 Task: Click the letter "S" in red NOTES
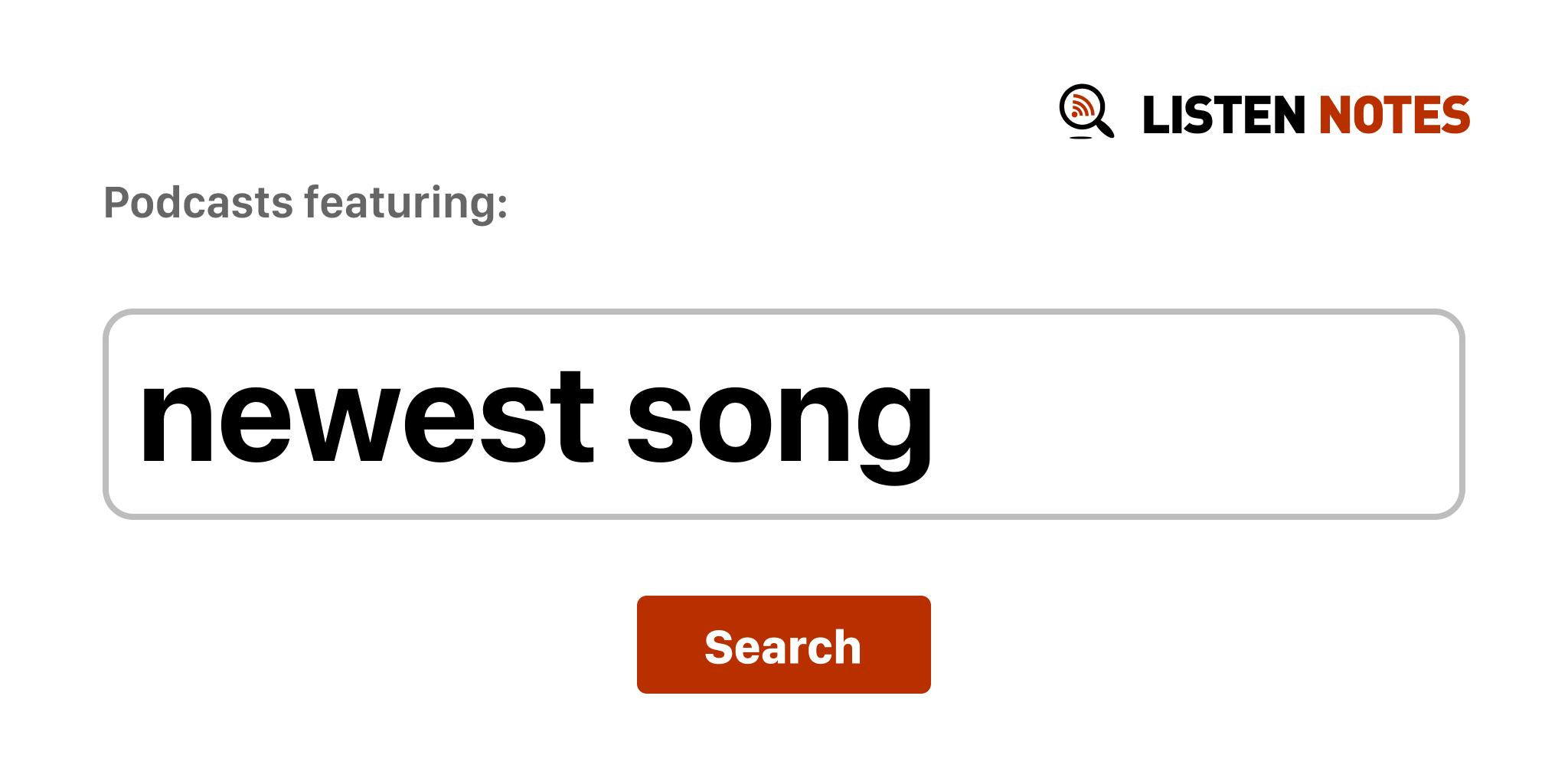click(1455, 116)
